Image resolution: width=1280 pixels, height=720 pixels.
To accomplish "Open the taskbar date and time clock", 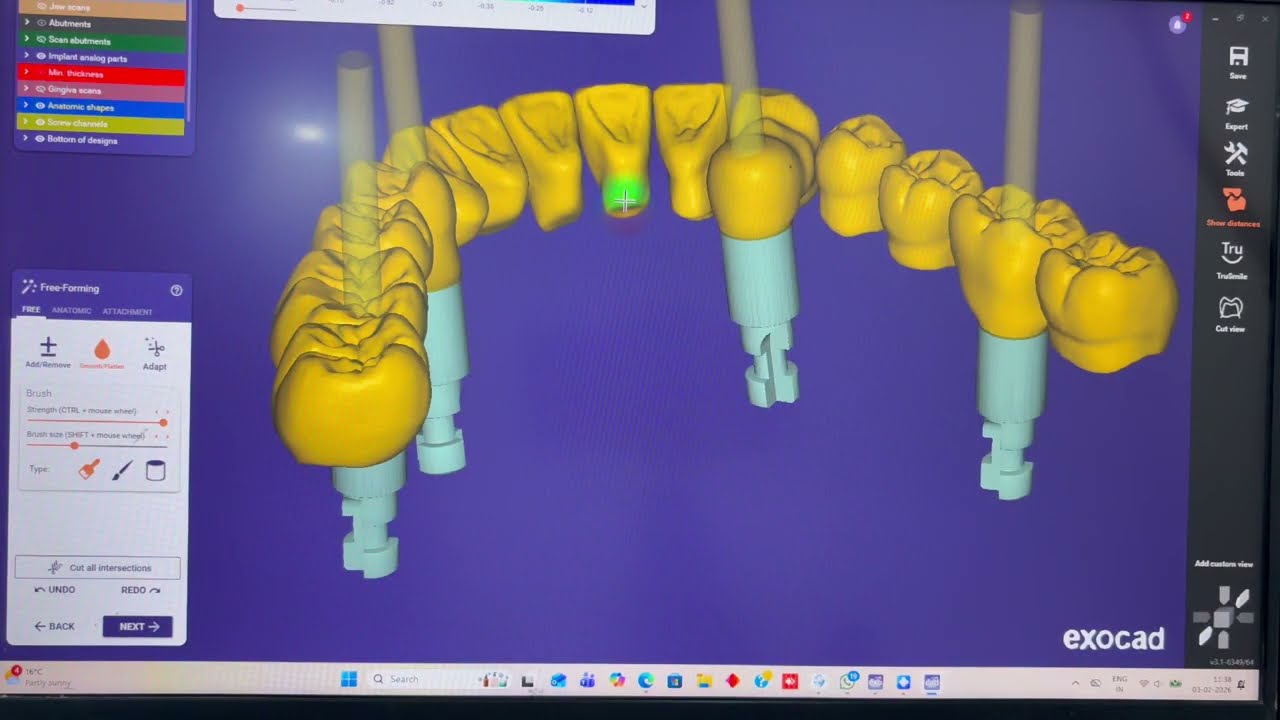I will (x=1212, y=684).
